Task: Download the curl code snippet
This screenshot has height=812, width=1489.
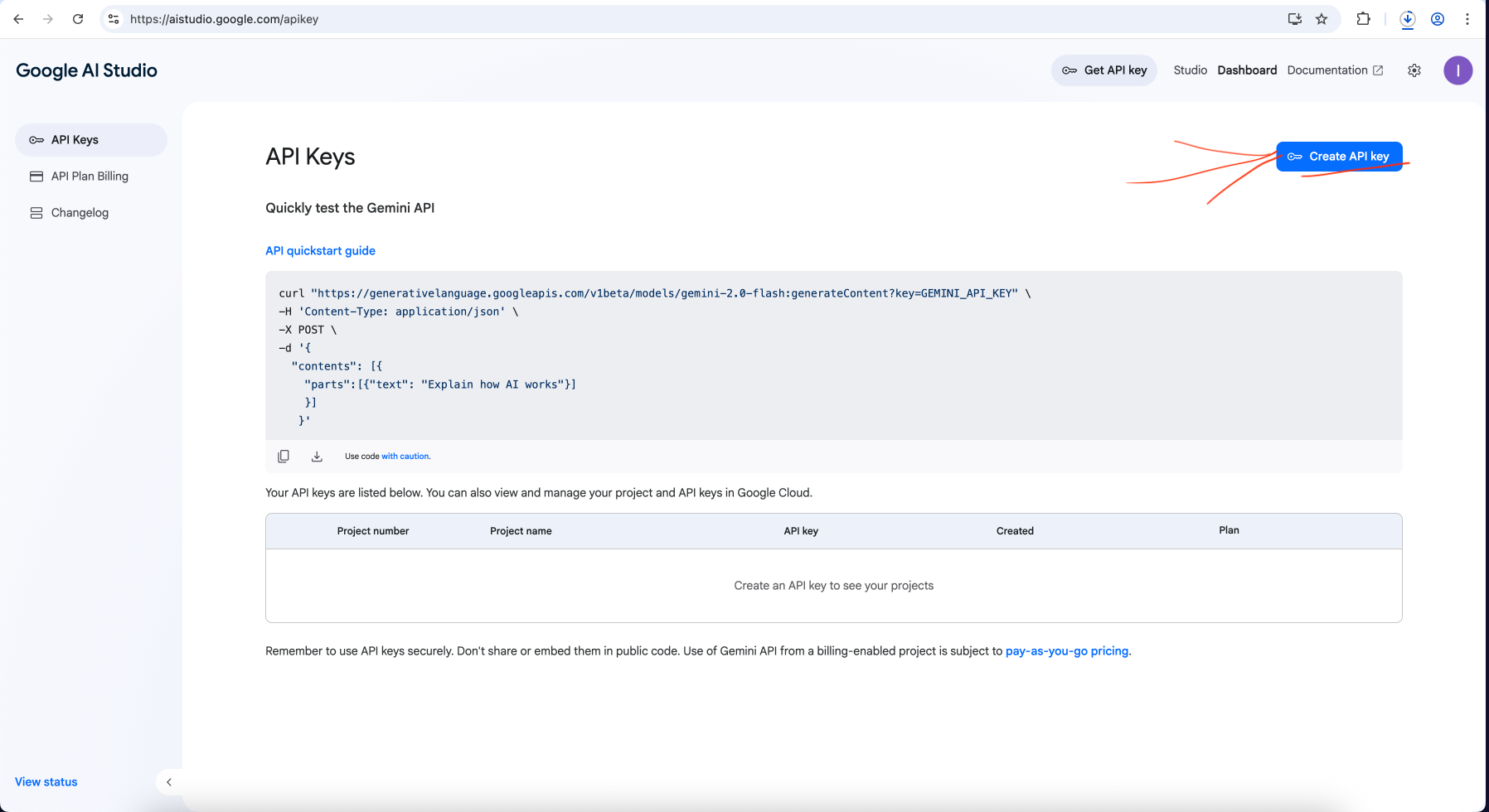Action: coord(317,457)
